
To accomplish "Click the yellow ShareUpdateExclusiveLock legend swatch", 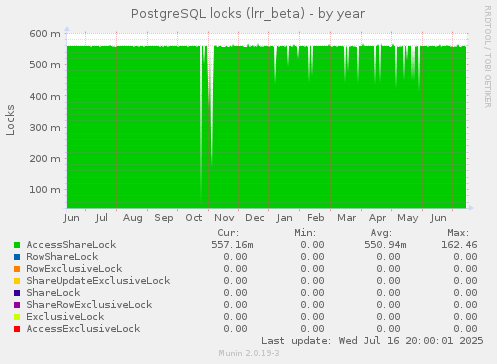I will 17,281.
